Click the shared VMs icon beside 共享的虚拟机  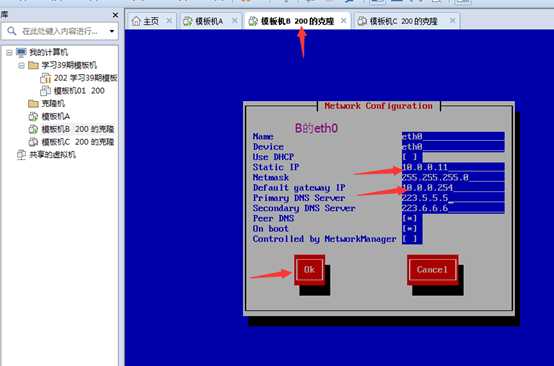(21, 155)
